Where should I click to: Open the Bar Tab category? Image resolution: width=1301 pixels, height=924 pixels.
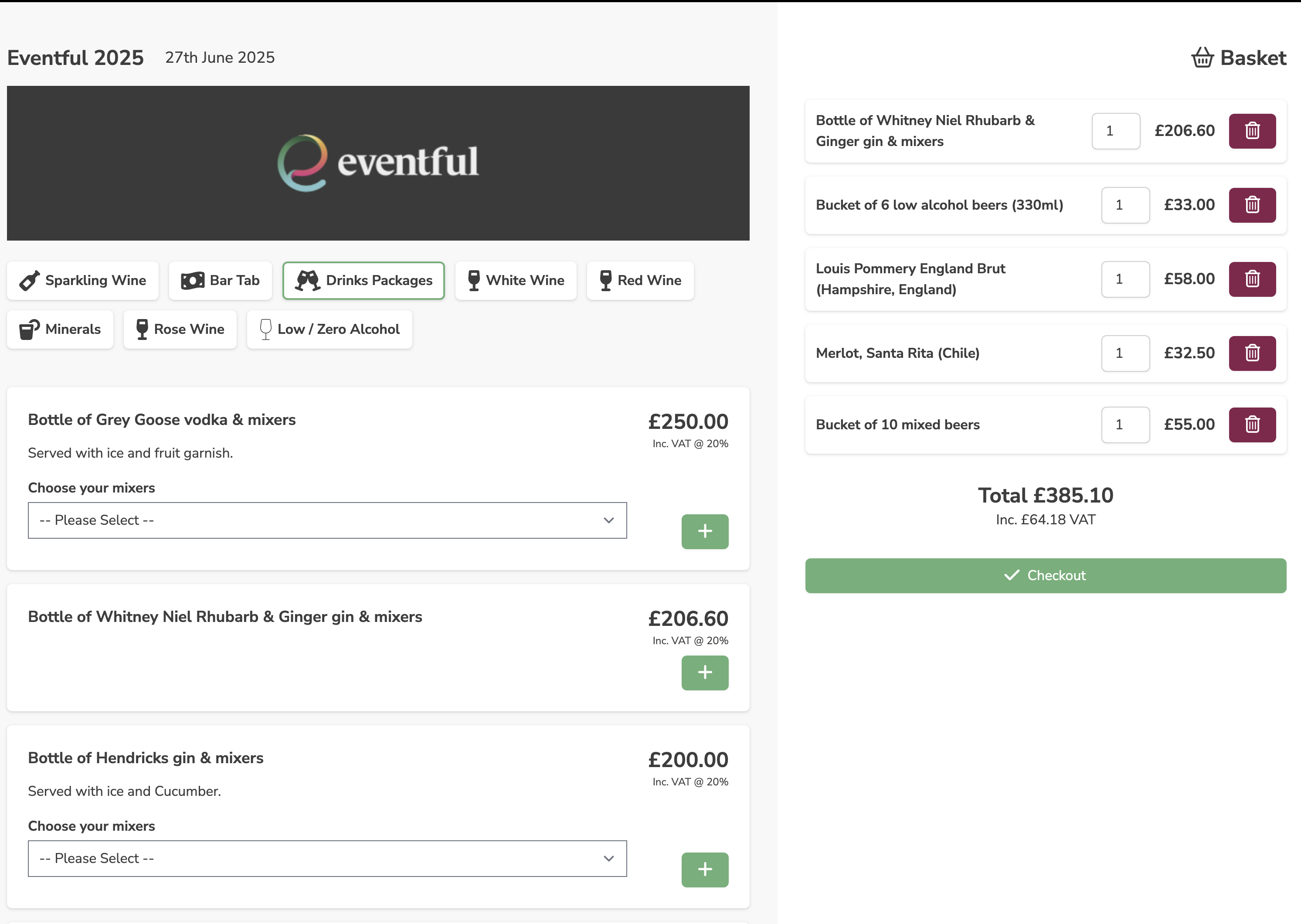click(x=221, y=281)
